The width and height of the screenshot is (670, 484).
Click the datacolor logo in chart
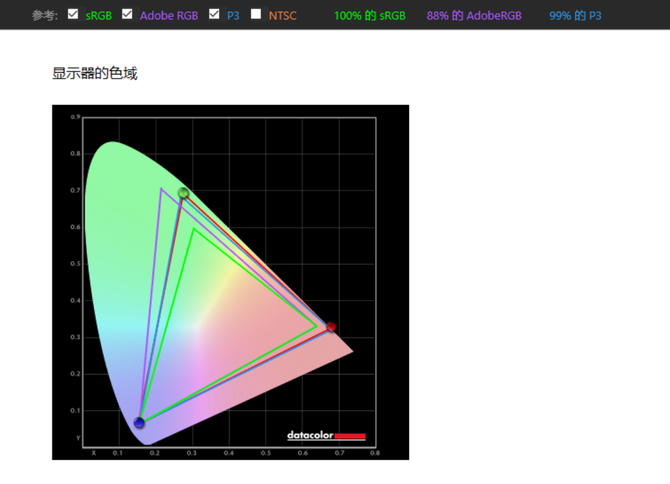point(326,436)
